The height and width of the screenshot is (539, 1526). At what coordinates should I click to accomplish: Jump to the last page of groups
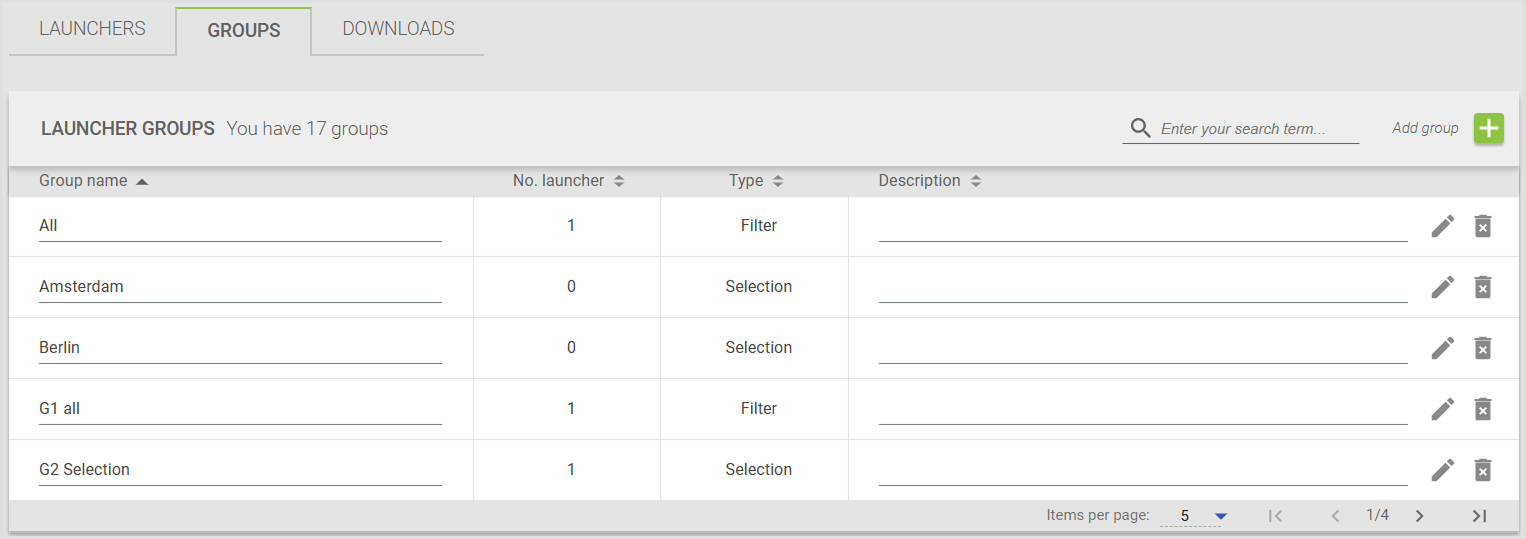(x=1479, y=516)
